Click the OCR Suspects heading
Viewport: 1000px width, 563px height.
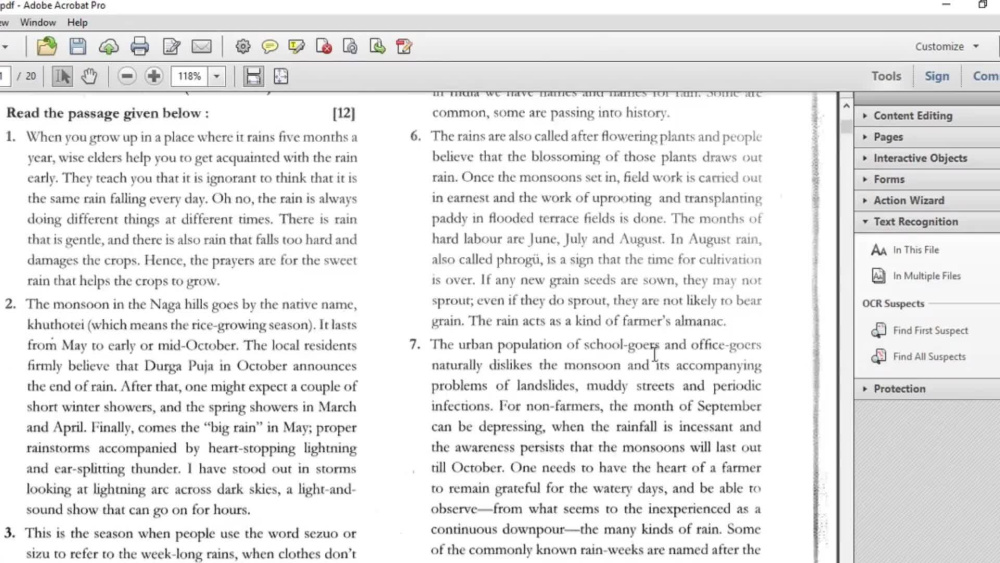pyautogui.click(x=893, y=303)
